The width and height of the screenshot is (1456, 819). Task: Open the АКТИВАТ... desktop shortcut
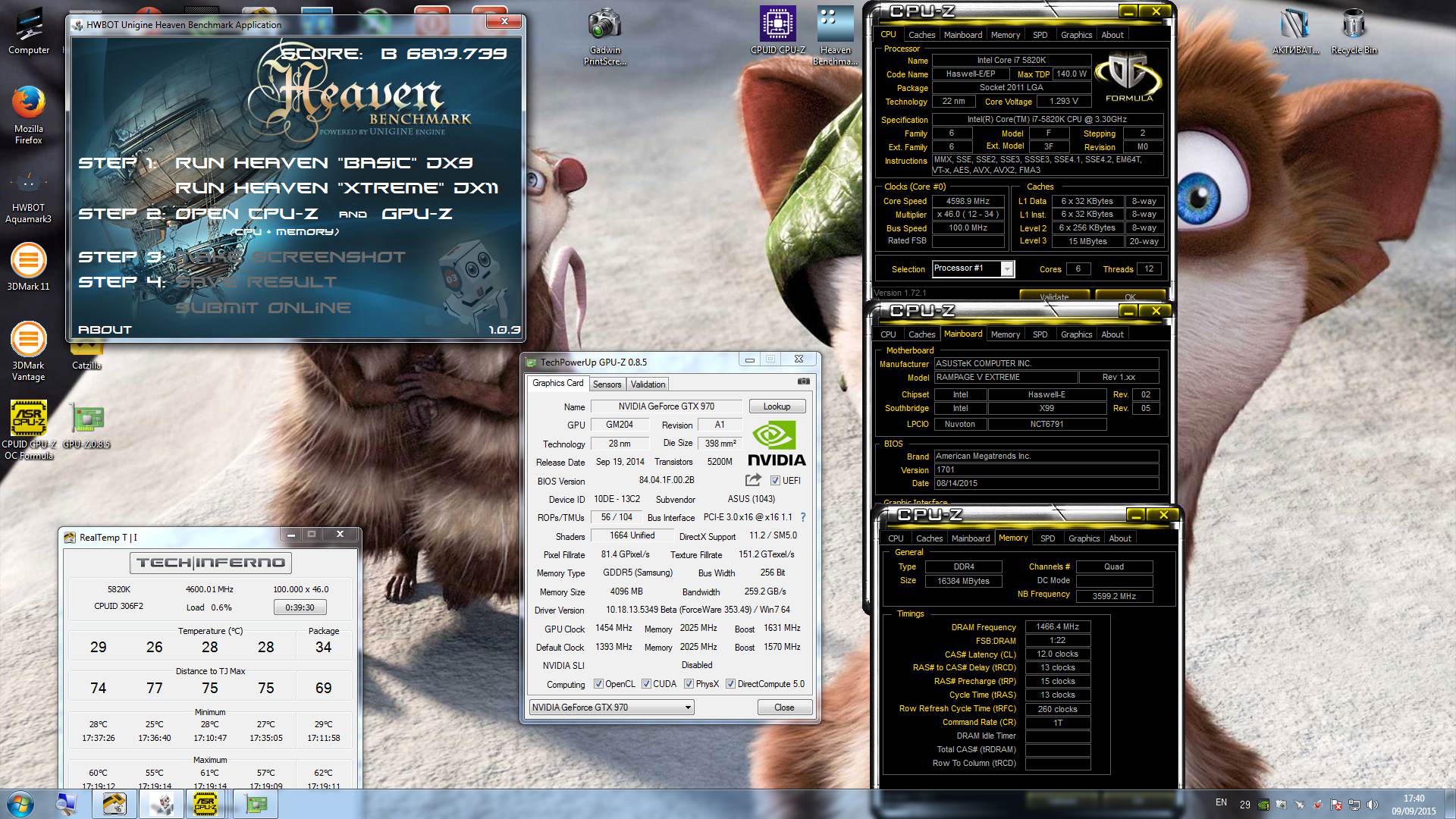pos(1296,32)
